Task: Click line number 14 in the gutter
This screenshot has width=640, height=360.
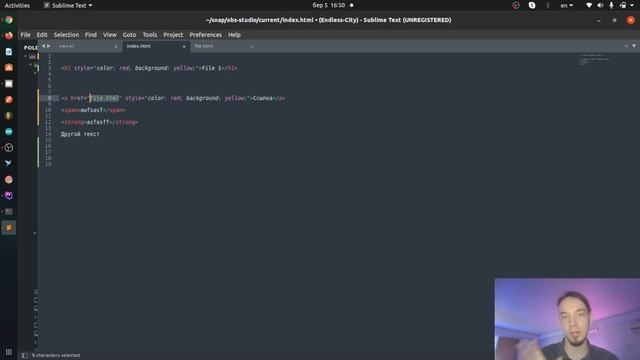Action: pos(48,134)
